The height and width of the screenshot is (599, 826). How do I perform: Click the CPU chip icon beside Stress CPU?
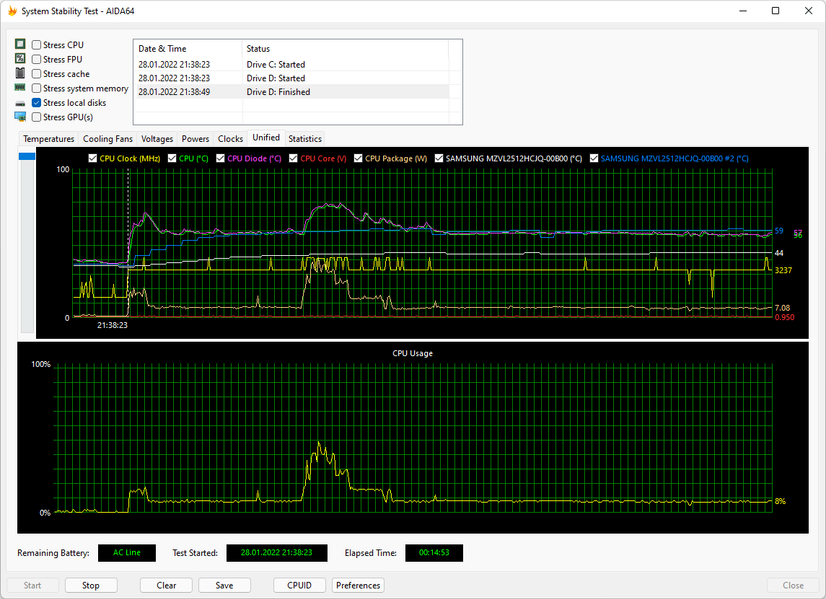[x=20, y=45]
